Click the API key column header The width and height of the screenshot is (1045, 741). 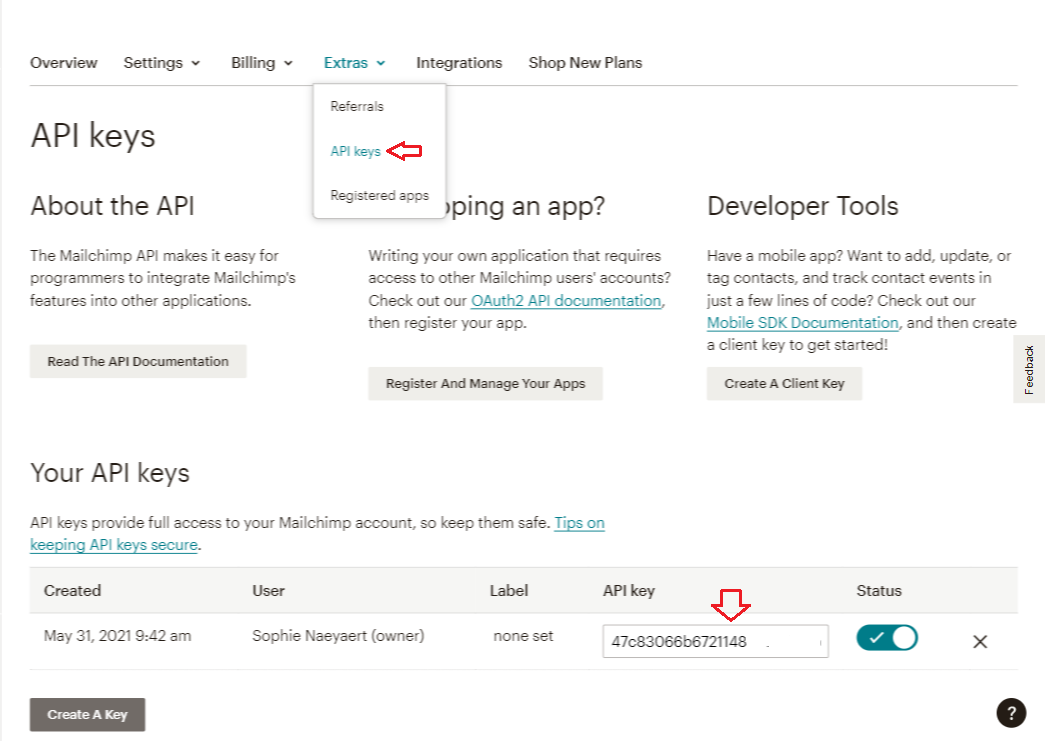coord(628,590)
